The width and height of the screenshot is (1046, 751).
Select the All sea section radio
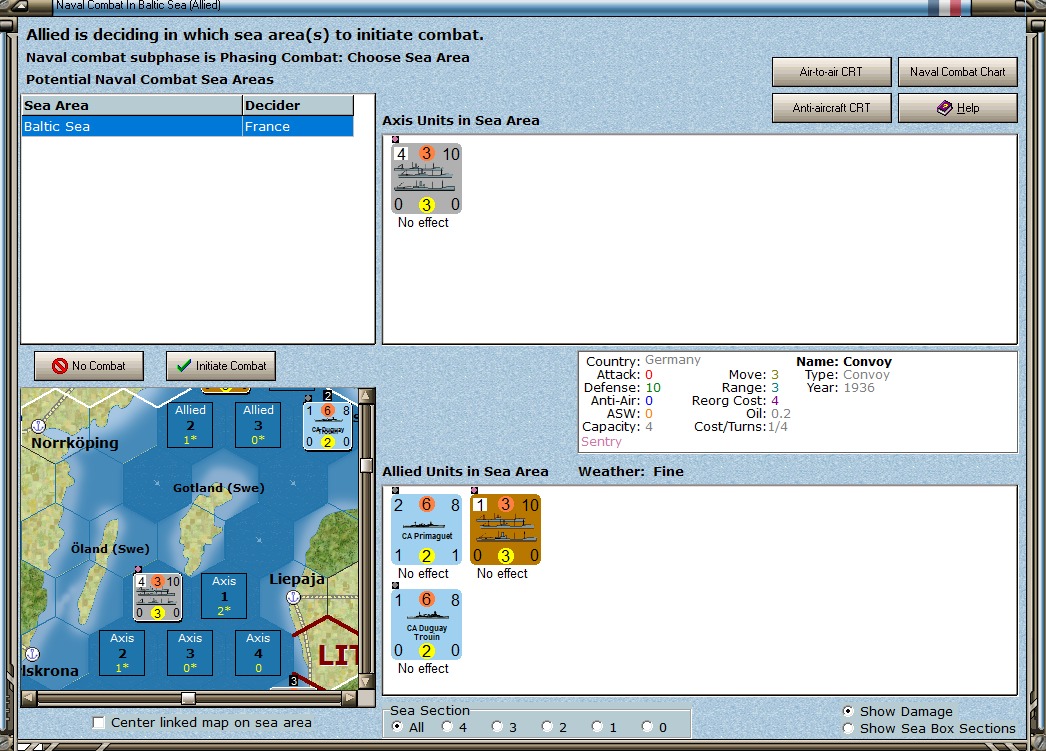[x=398, y=726]
